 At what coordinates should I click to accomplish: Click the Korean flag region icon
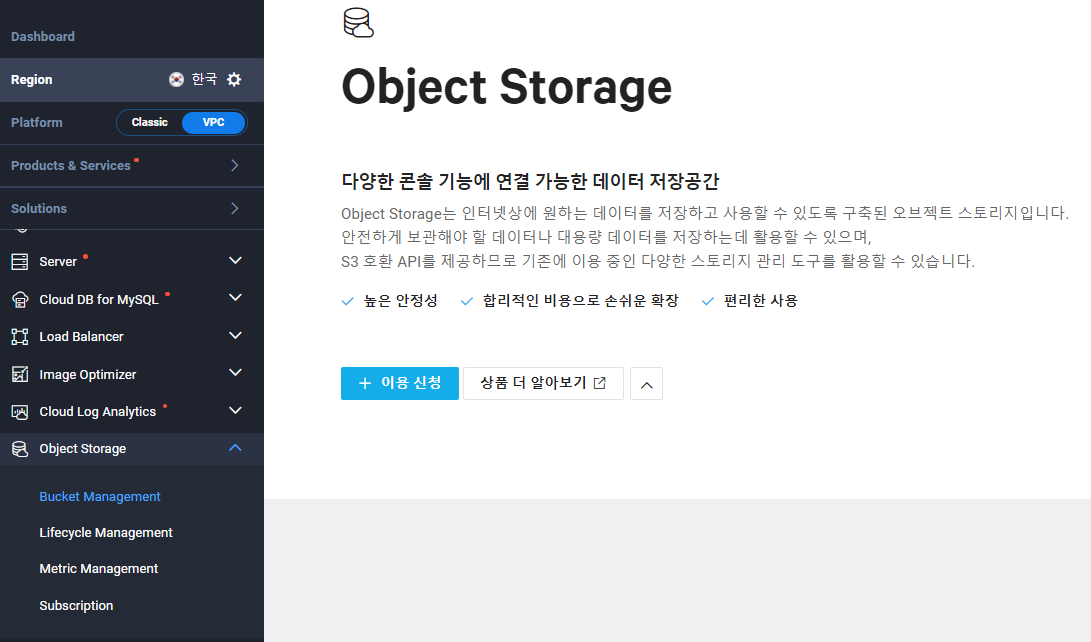click(176, 79)
